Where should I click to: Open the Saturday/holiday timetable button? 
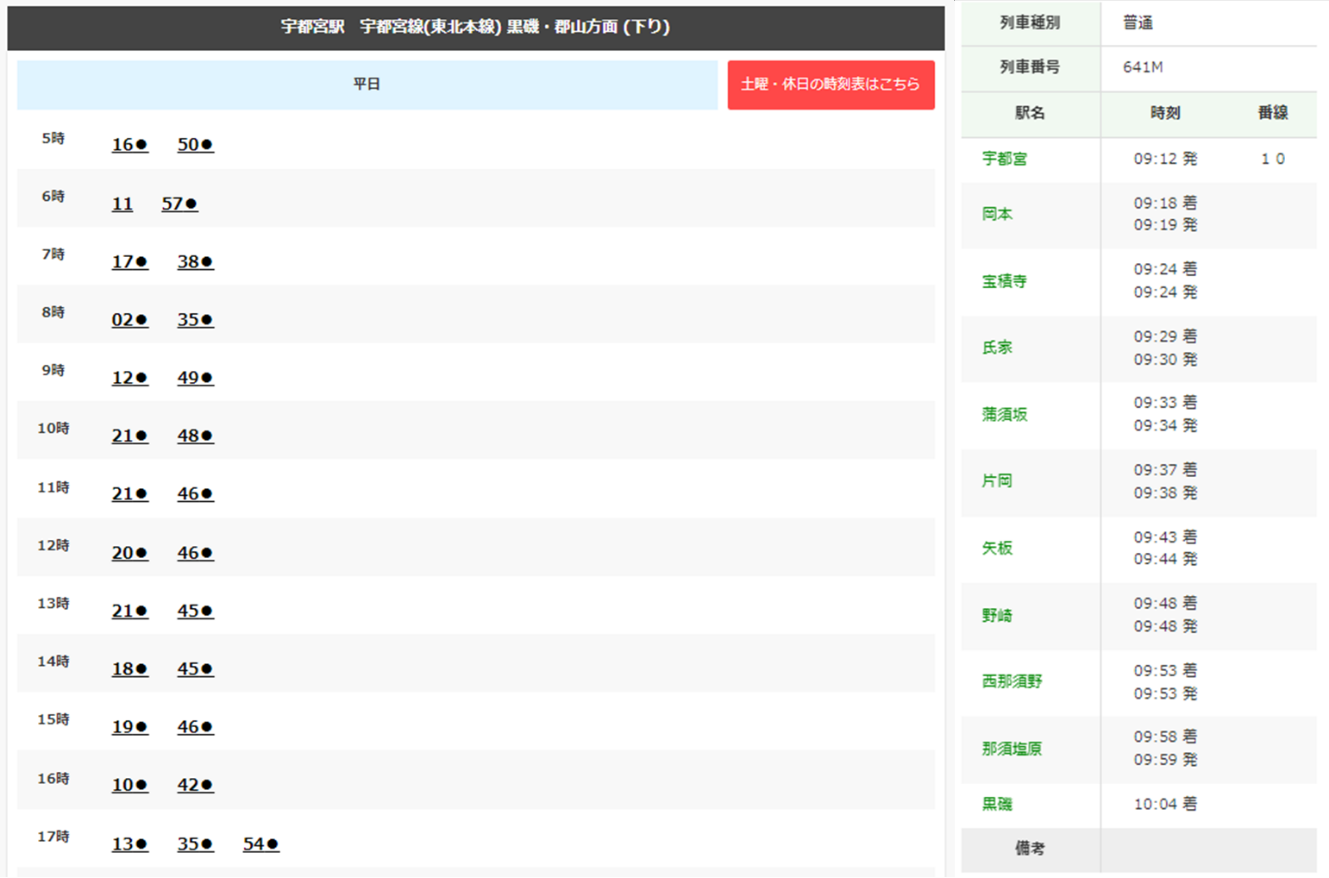(830, 85)
